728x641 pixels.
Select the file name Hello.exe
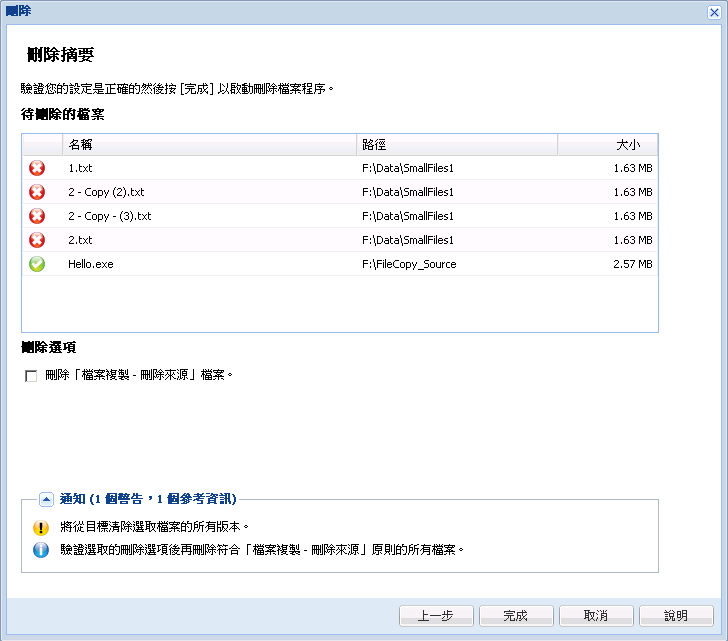coord(91,264)
